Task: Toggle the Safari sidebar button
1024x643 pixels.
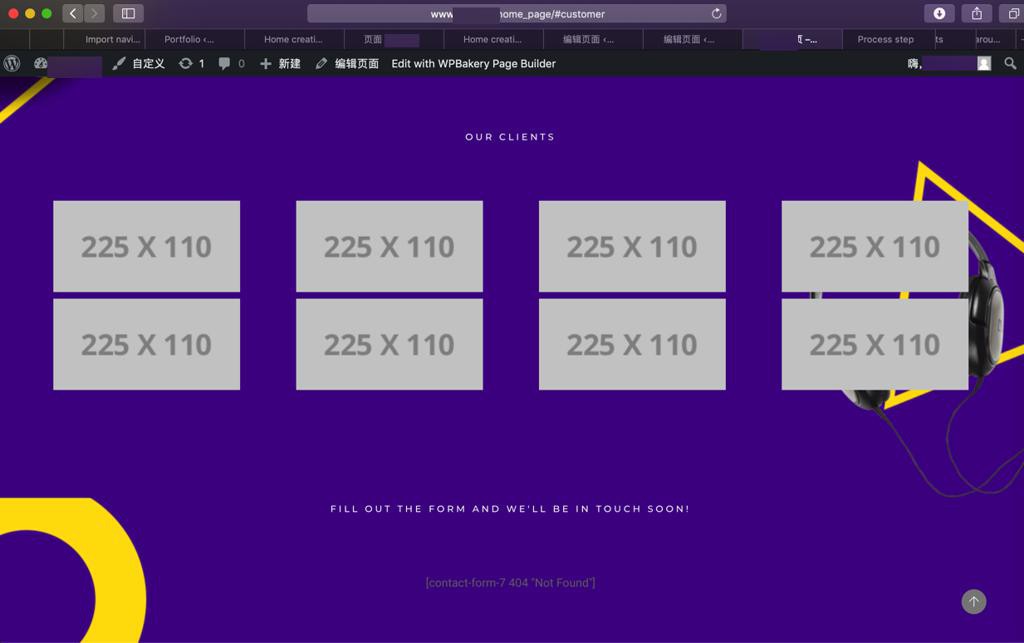Action: coord(128,14)
